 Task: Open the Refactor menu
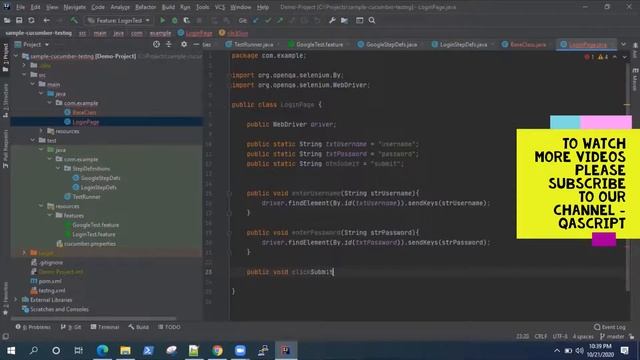(x=146, y=7)
